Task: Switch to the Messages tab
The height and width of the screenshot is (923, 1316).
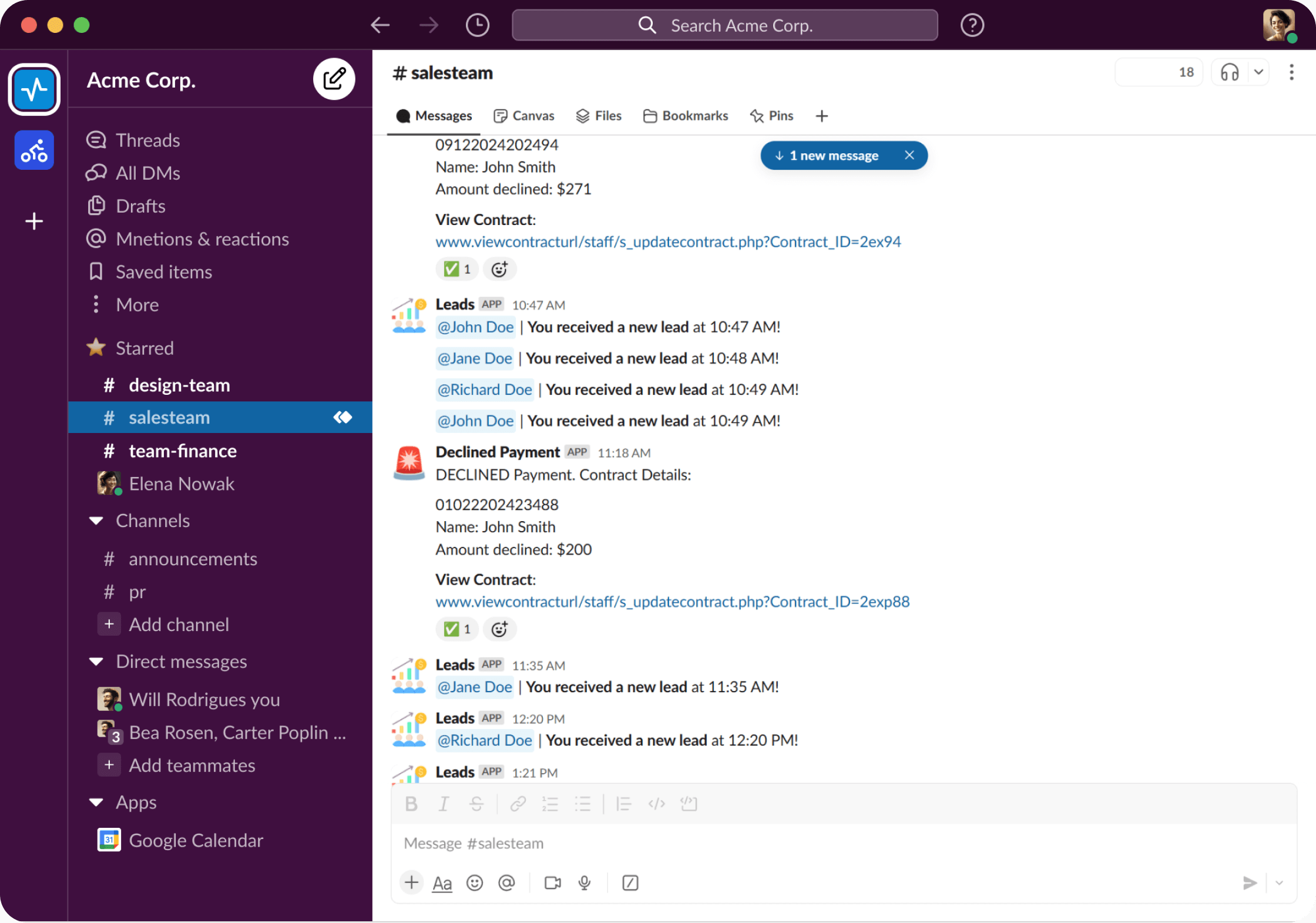Action: [x=434, y=116]
